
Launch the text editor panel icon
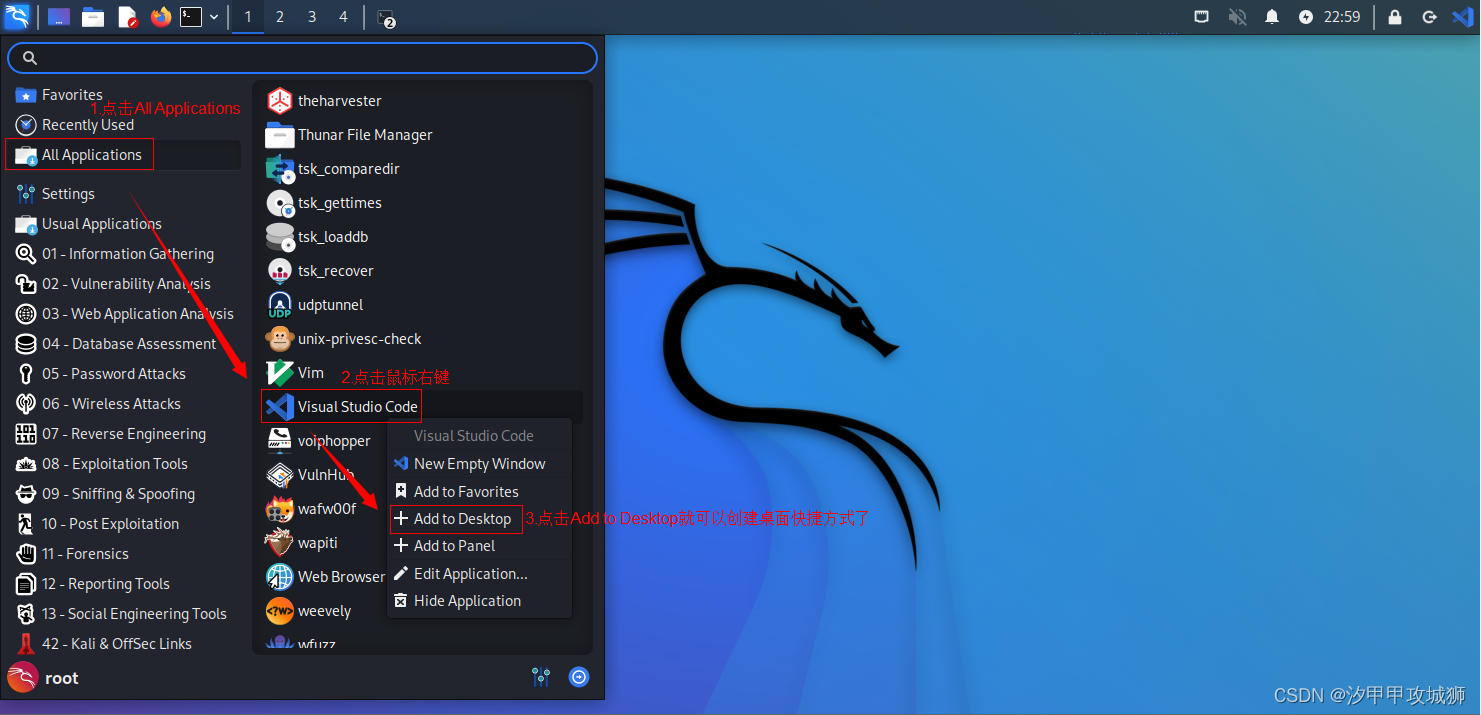[127, 17]
